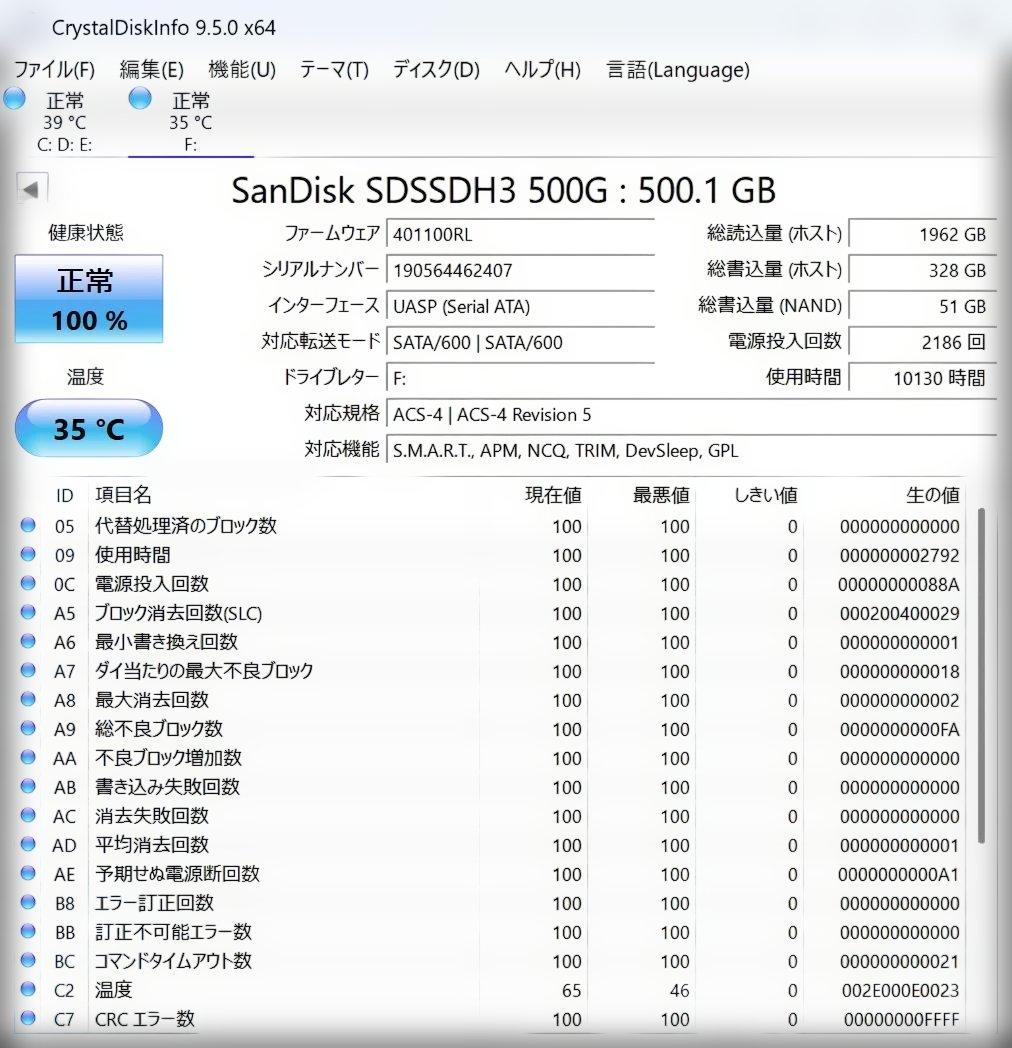Click the total host writes value 328 GB
The height and width of the screenshot is (1048, 1012).
pyautogui.click(x=922, y=271)
